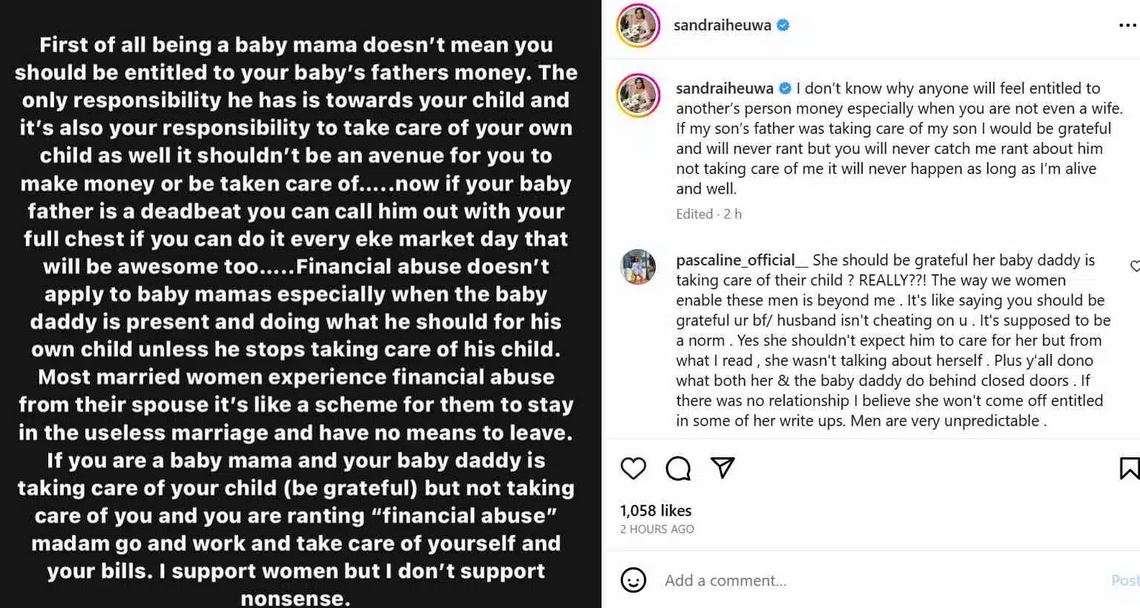
Task: Open the pascaline_official__ commenter avatar
Action: (637, 266)
